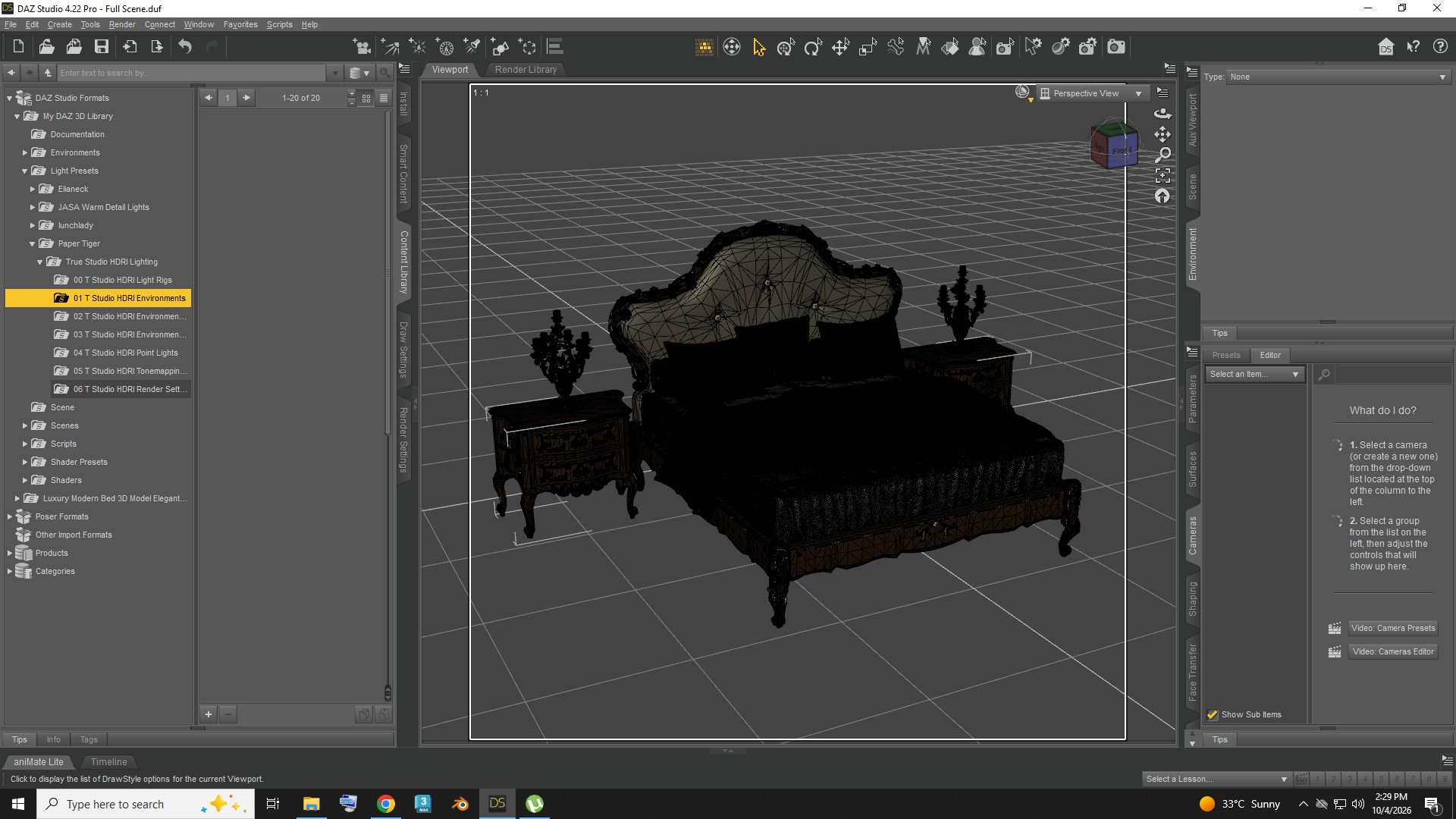Click the content search text field
Screen dimensions: 1456x819
pyautogui.click(x=192, y=73)
